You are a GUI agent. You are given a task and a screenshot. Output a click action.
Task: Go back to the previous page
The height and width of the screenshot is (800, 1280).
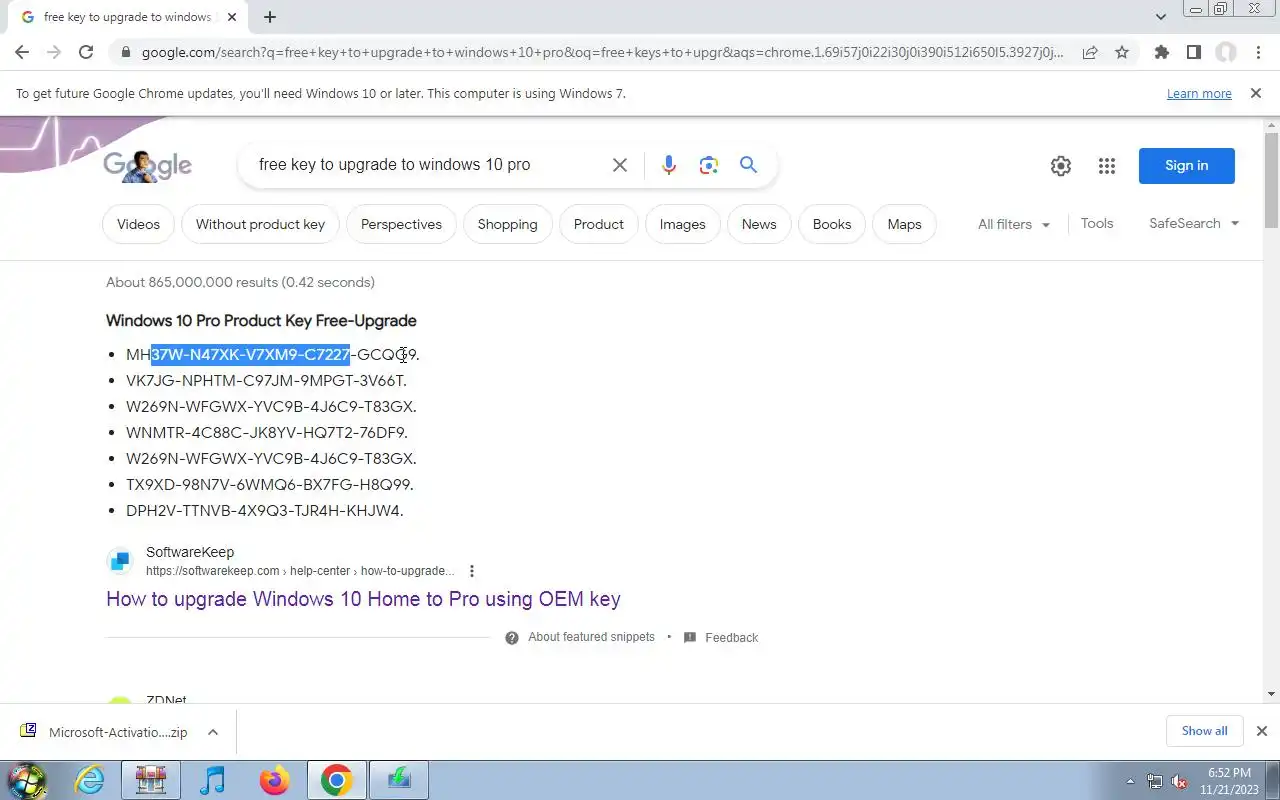click(22, 52)
